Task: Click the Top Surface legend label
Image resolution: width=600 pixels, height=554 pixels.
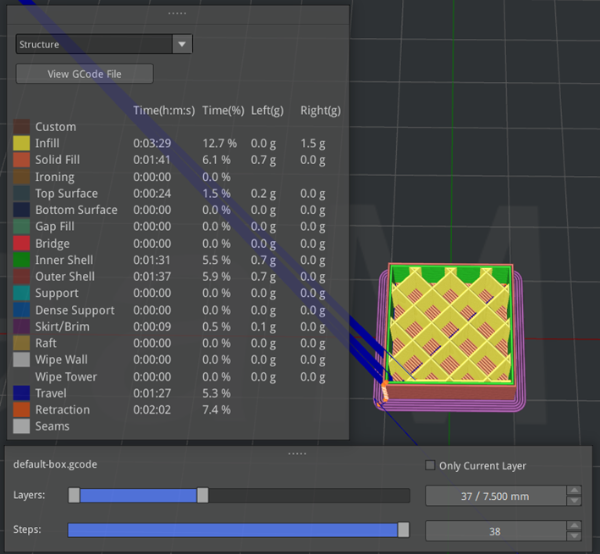Action: point(66,193)
